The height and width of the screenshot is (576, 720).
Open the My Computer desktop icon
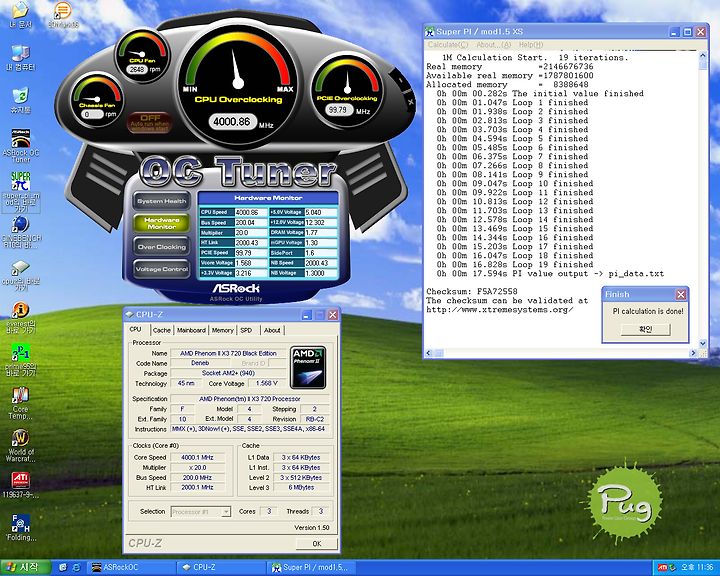21,58
